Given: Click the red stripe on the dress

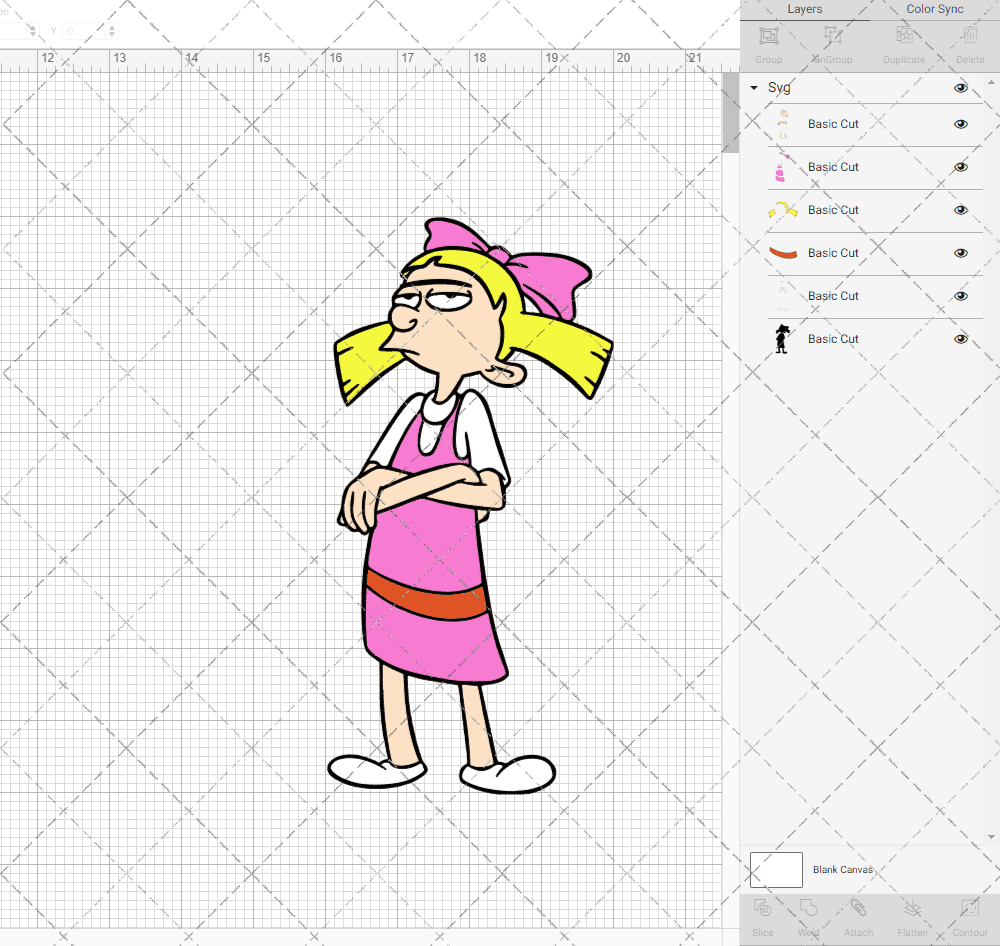Looking at the screenshot, I should tap(426, 596).
